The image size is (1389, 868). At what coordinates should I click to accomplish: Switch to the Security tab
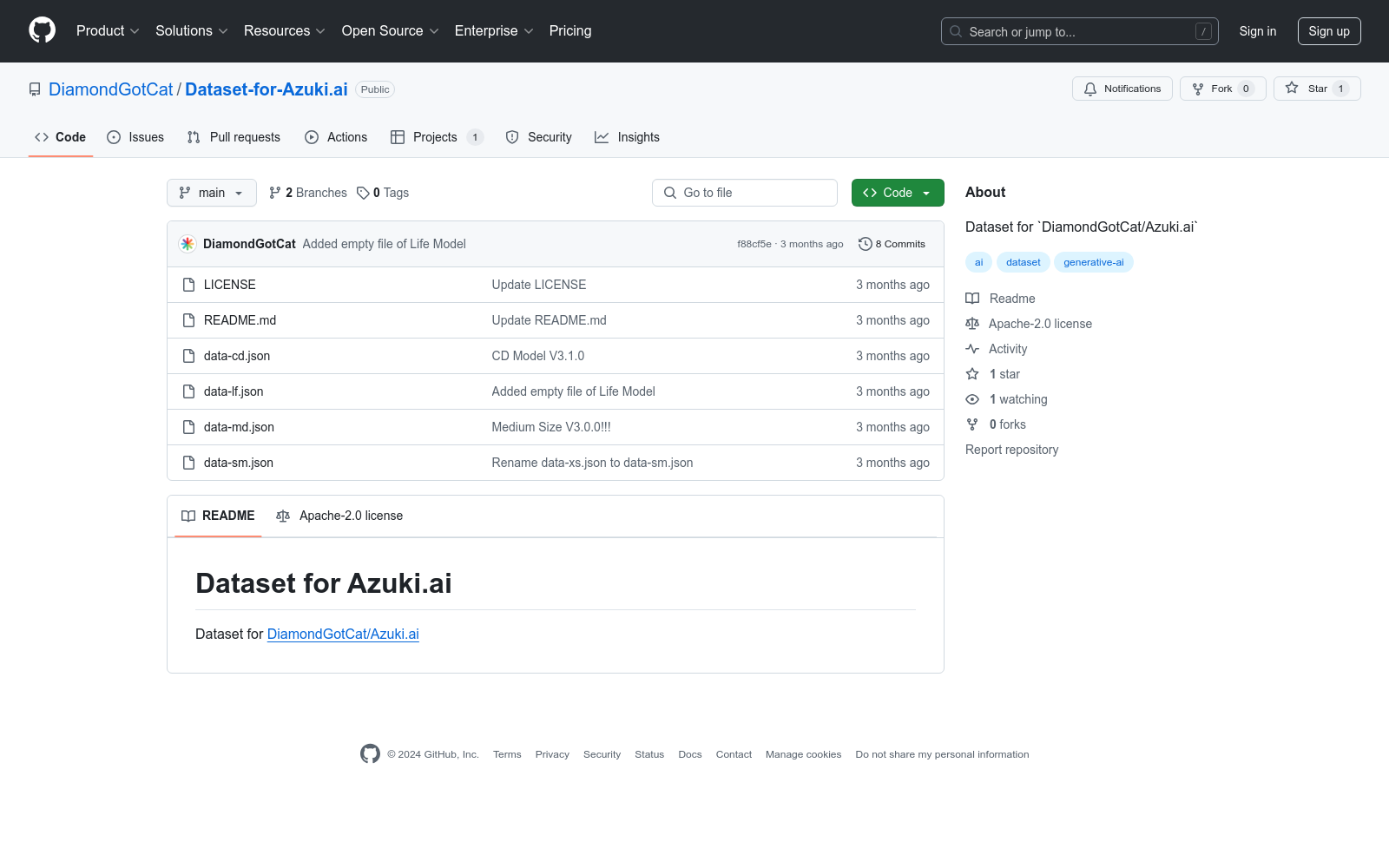[x=539, y=137]
